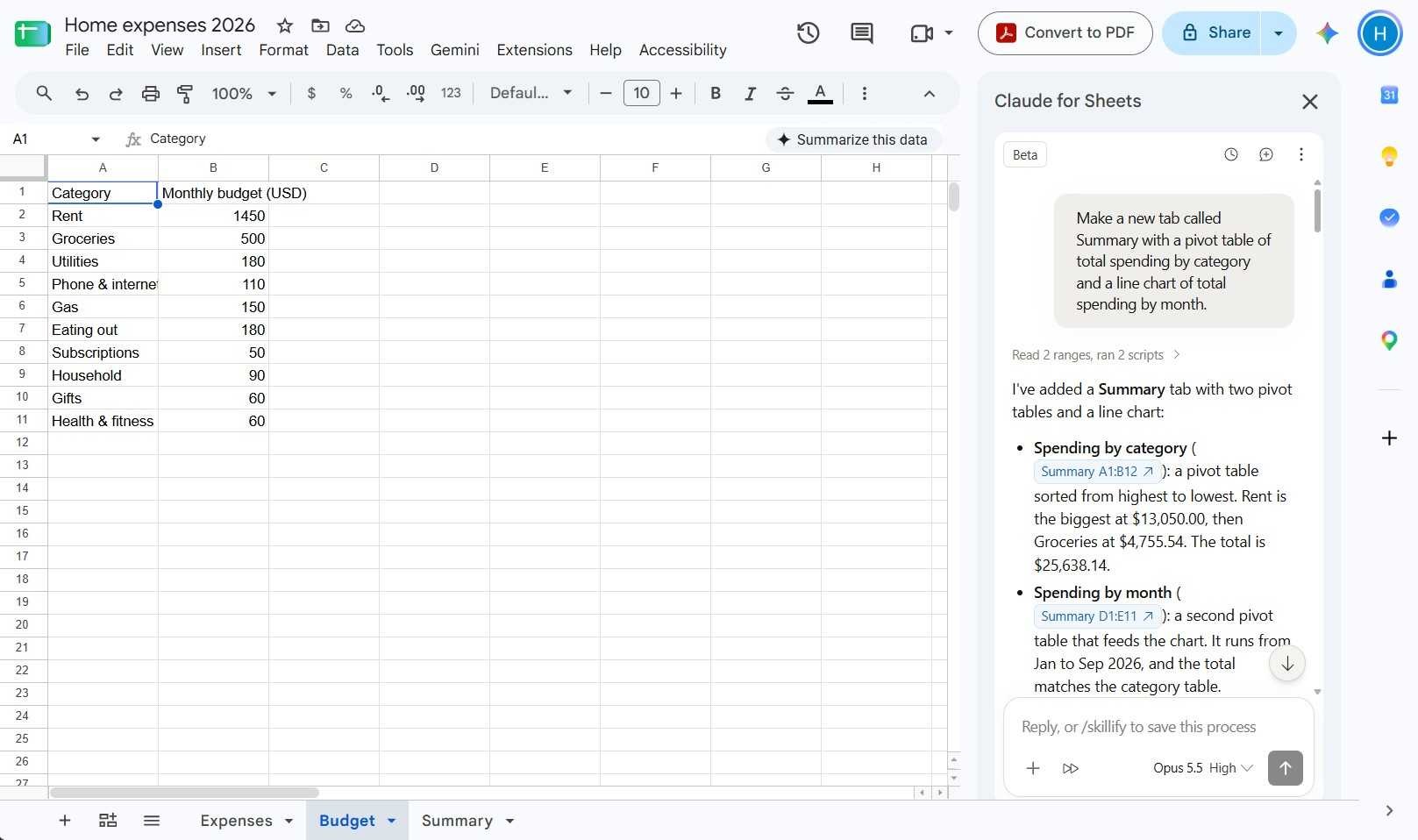Open the Budget tab's dropdown arrow

click(392, 821)
